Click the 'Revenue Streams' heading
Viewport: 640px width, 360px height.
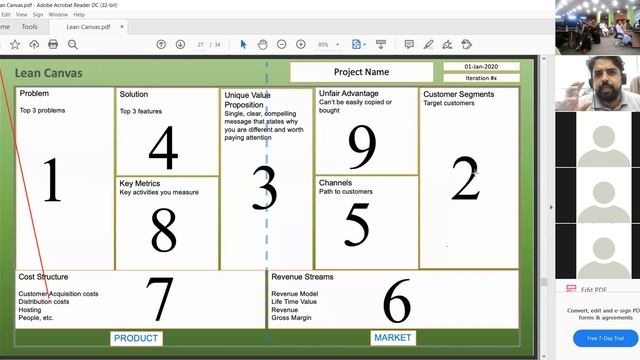coord(302,277)
